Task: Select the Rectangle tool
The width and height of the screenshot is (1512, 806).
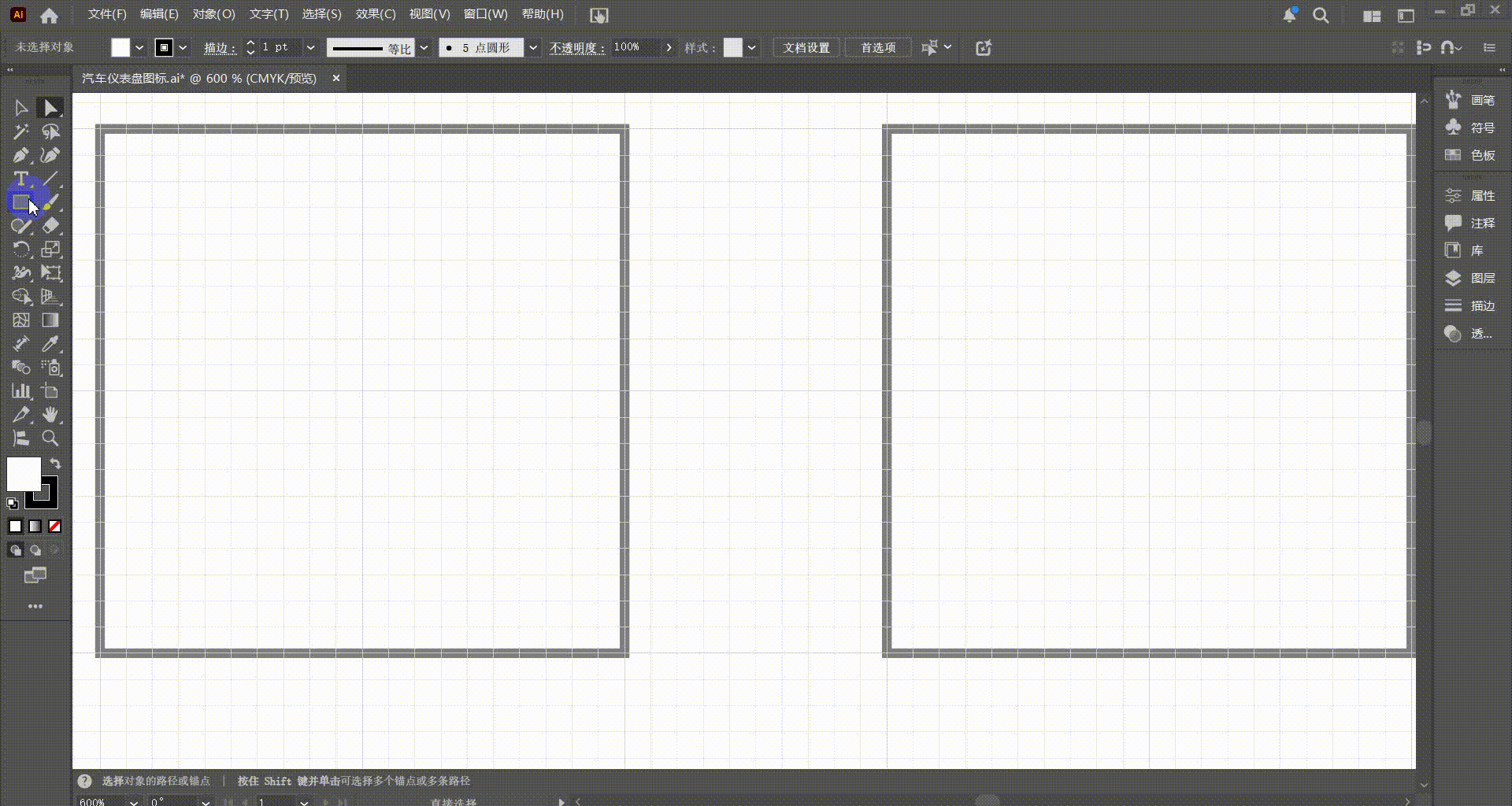Action: tap(21, 202)
